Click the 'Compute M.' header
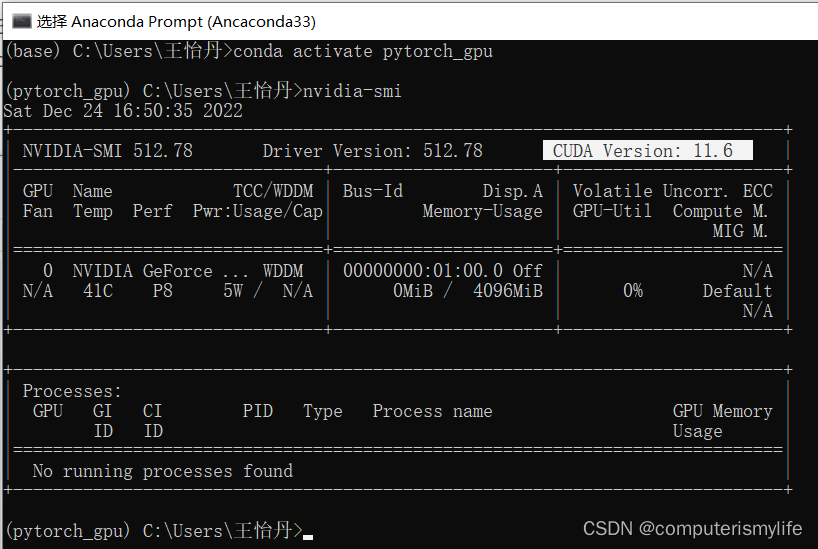Viewport: 818px width, 549px height. (720, 211)
